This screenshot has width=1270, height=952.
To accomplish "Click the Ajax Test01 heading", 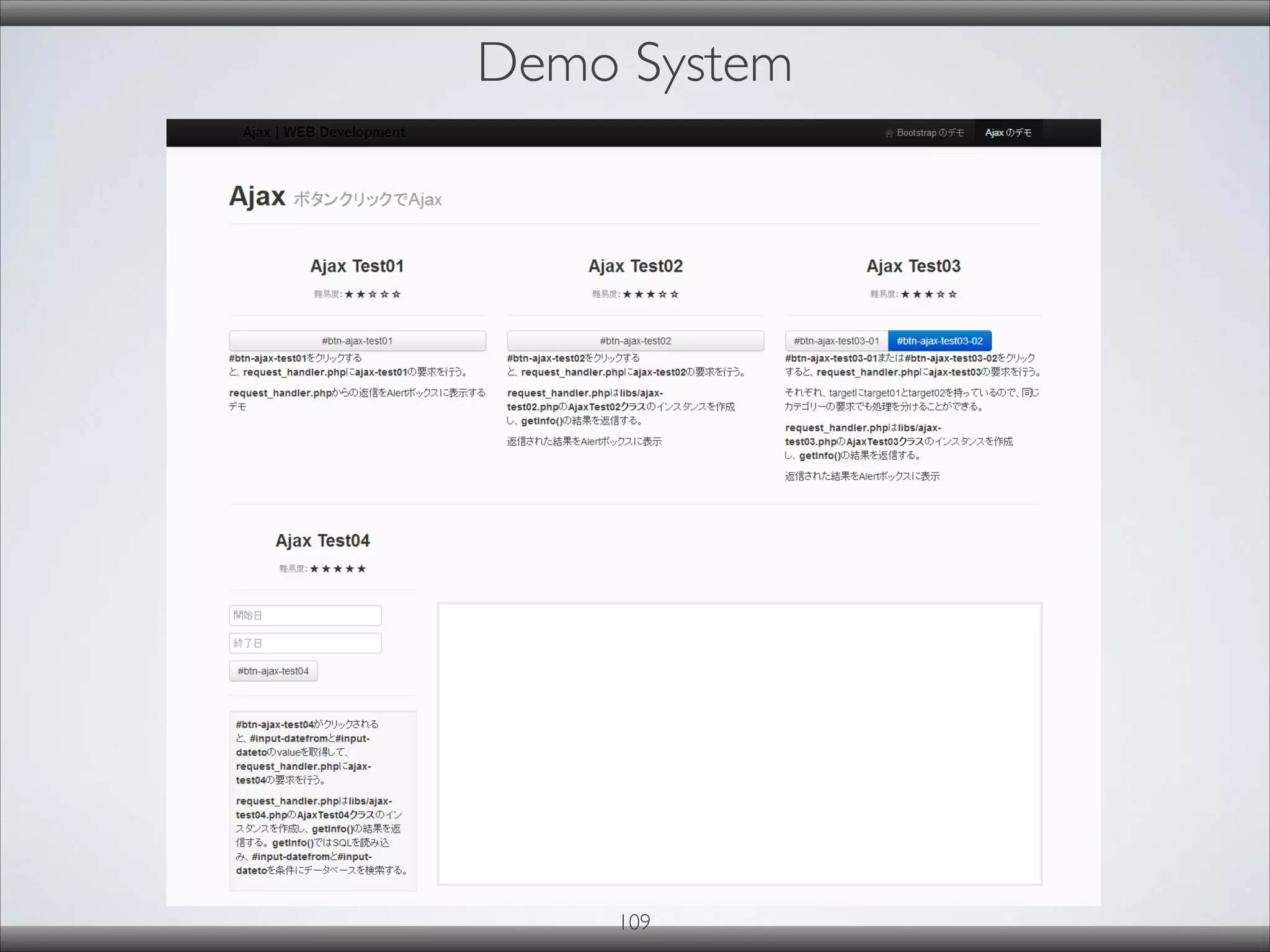I will (x=357, y=267).
